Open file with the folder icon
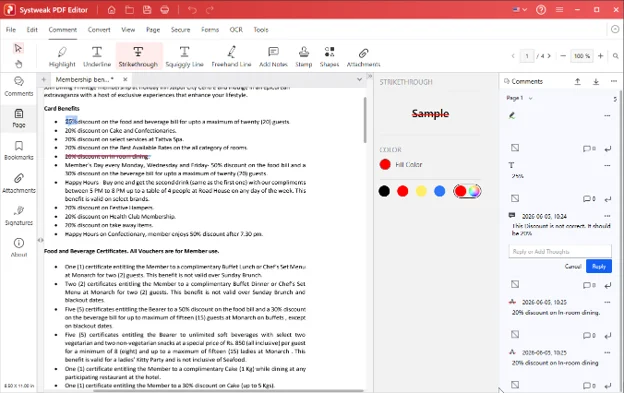Image resolution: width=624 pixels, height=393 pixels. click(x=129, y=10)
